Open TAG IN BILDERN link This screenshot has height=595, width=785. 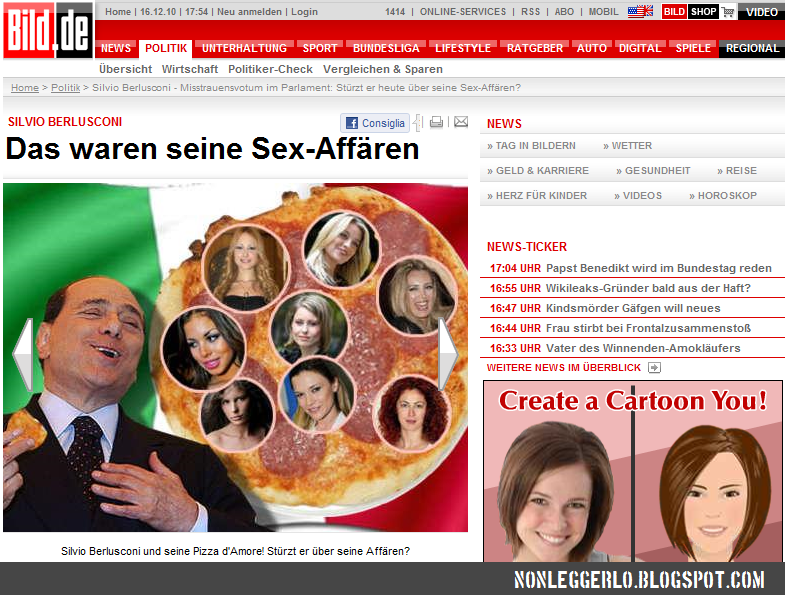click(x=531, y=146)
